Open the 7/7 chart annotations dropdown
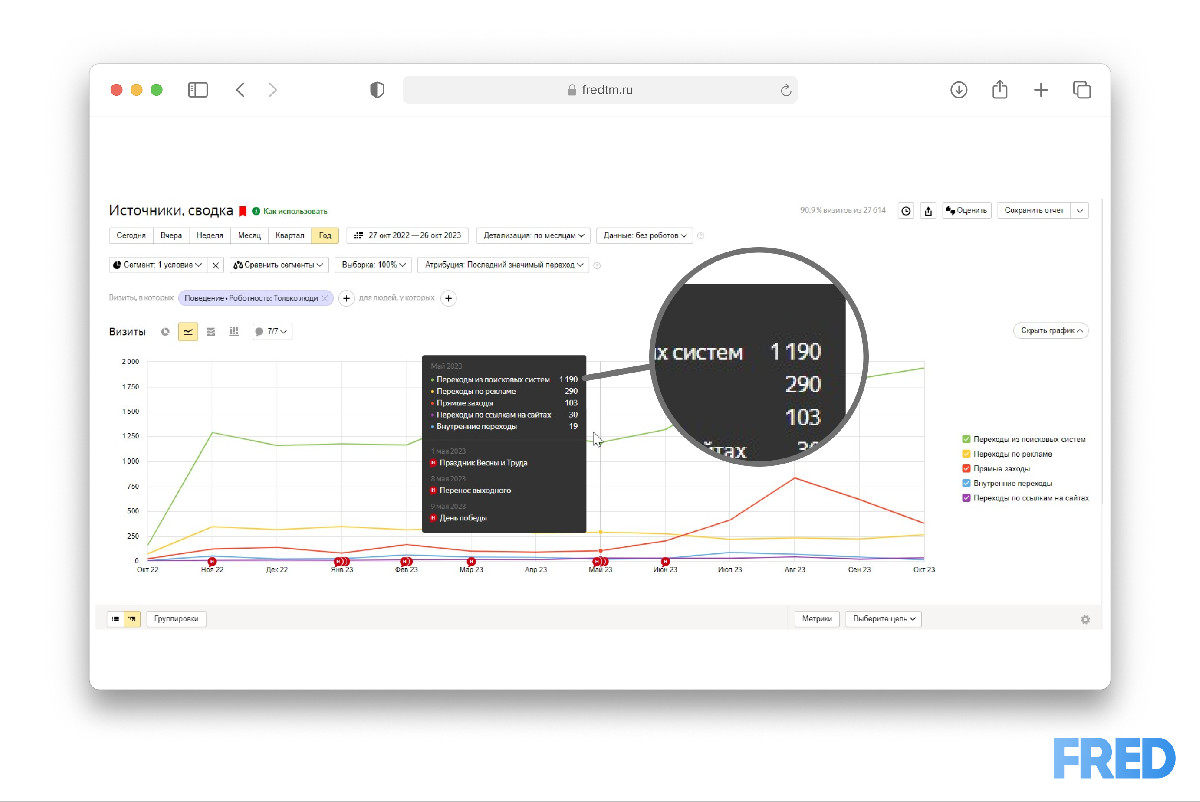This screenshot has height=802, width=1200. tap(271, 331)
